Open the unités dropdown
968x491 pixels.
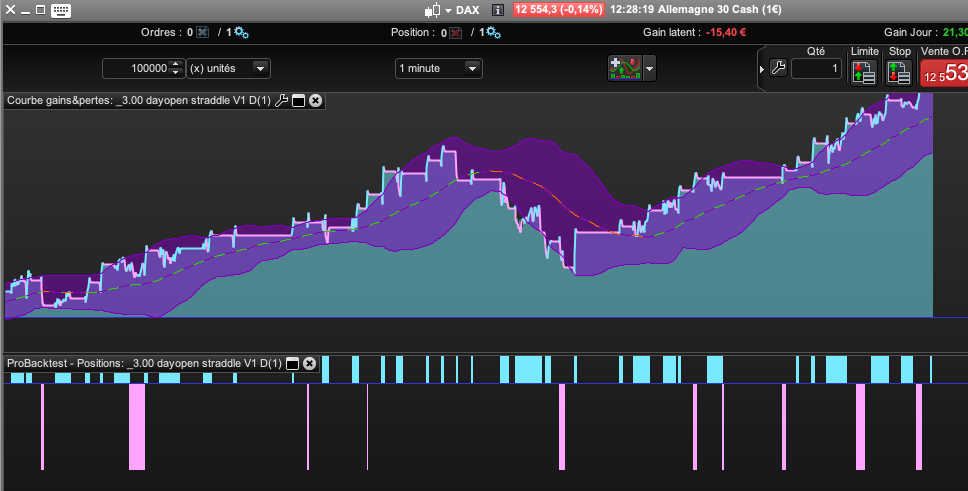pos(261,68)
